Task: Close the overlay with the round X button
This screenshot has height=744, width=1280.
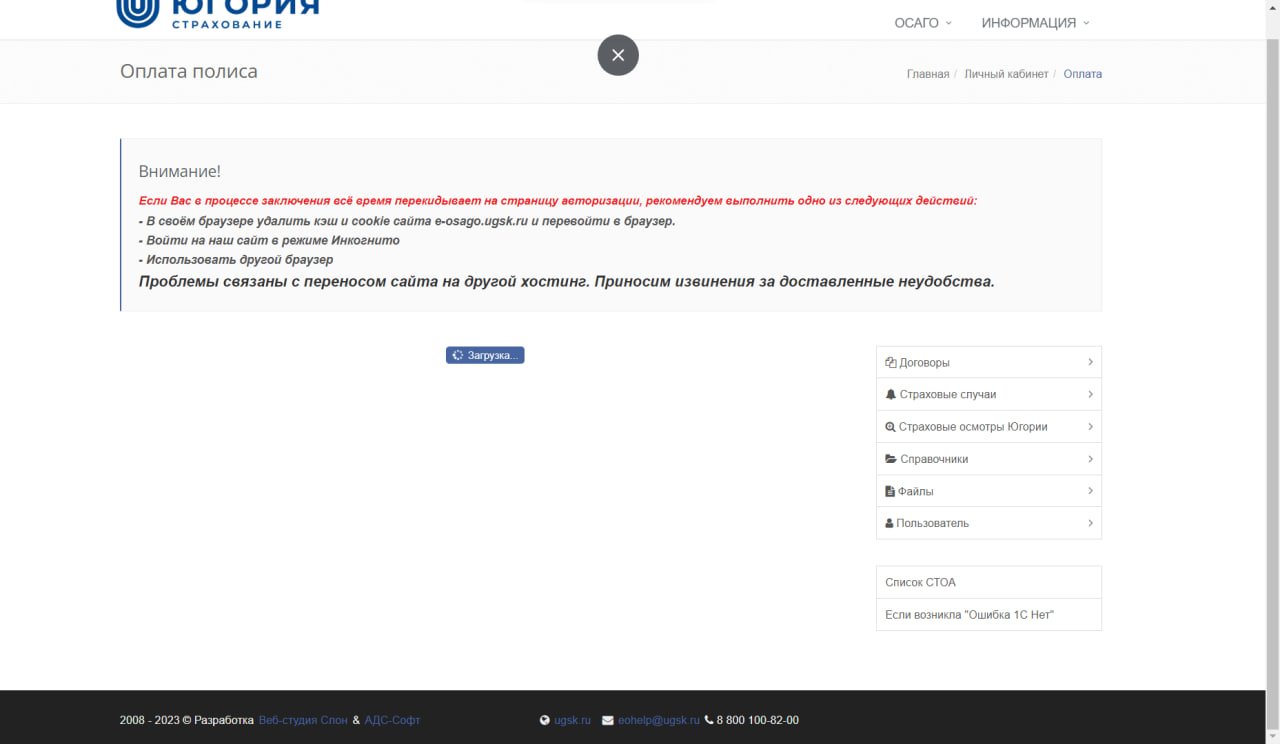Action: [618, 55]
